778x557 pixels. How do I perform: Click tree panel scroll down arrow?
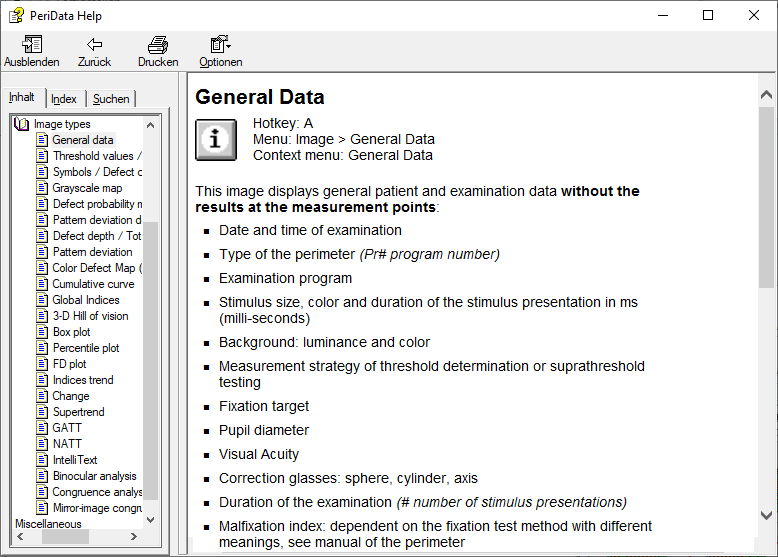coord(151,520)
